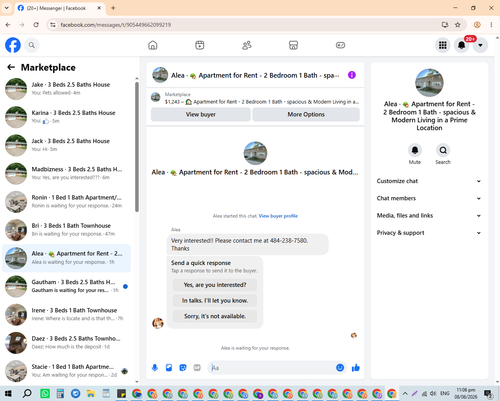Open the taskbar clock showing 11:06 pm
This screenshot has width=500, height=401.
click(466, 394)
